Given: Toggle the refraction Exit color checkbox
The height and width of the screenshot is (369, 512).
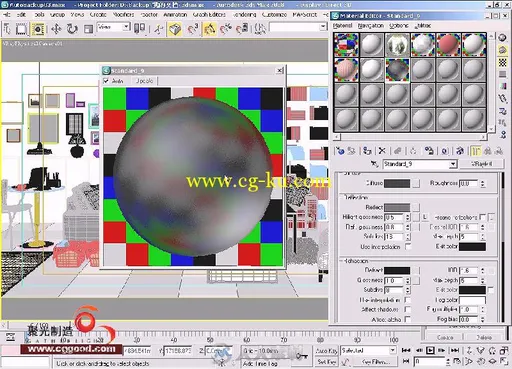Looking at the screenshot, I should pos(490,290).
